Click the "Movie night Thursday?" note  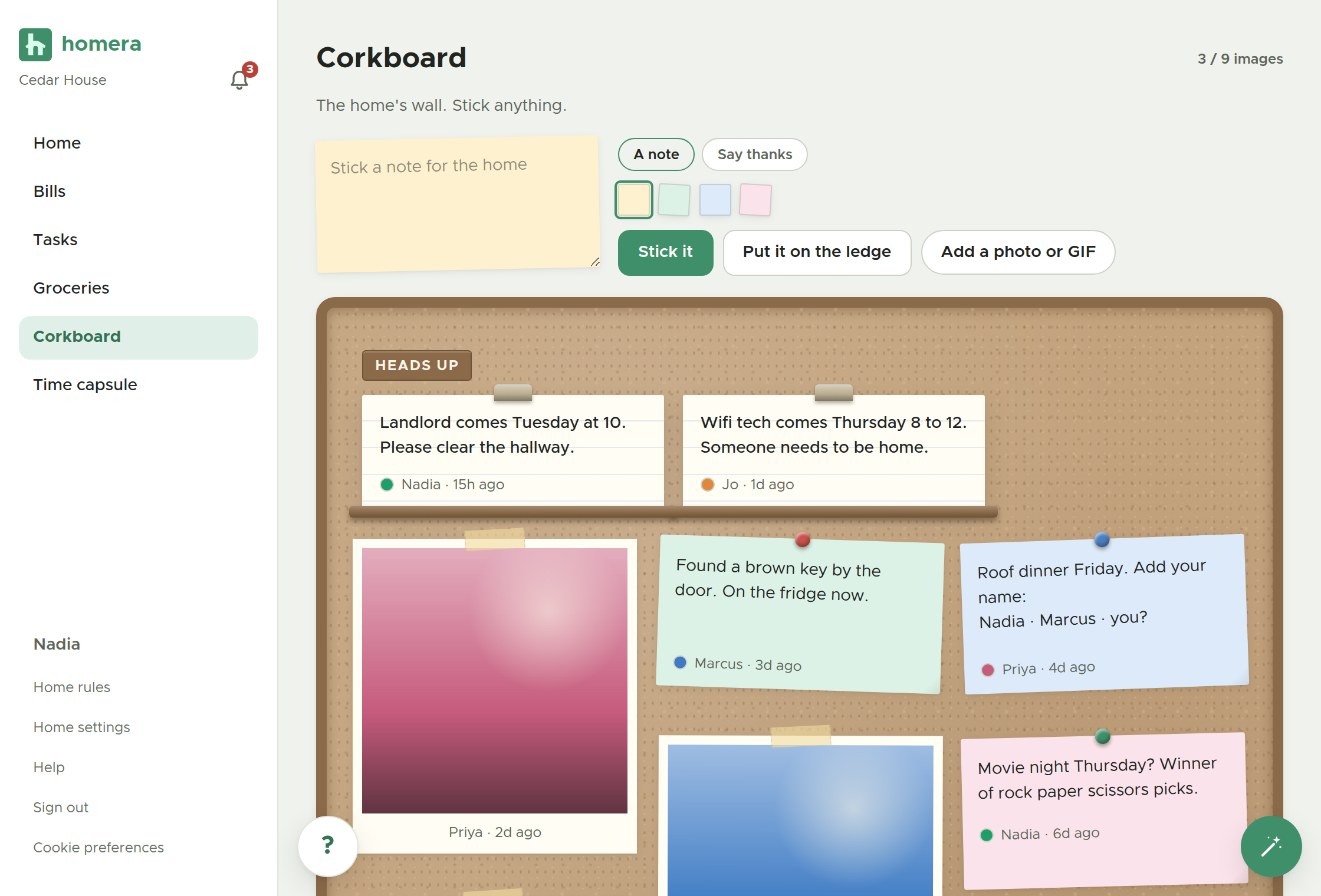[1105, 811]
